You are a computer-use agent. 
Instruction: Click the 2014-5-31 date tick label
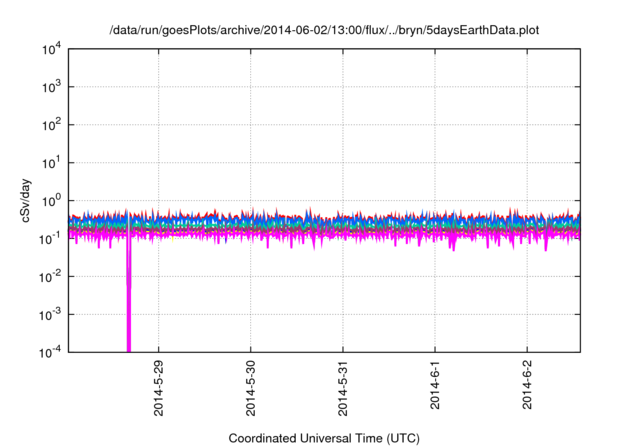[343, 388]
